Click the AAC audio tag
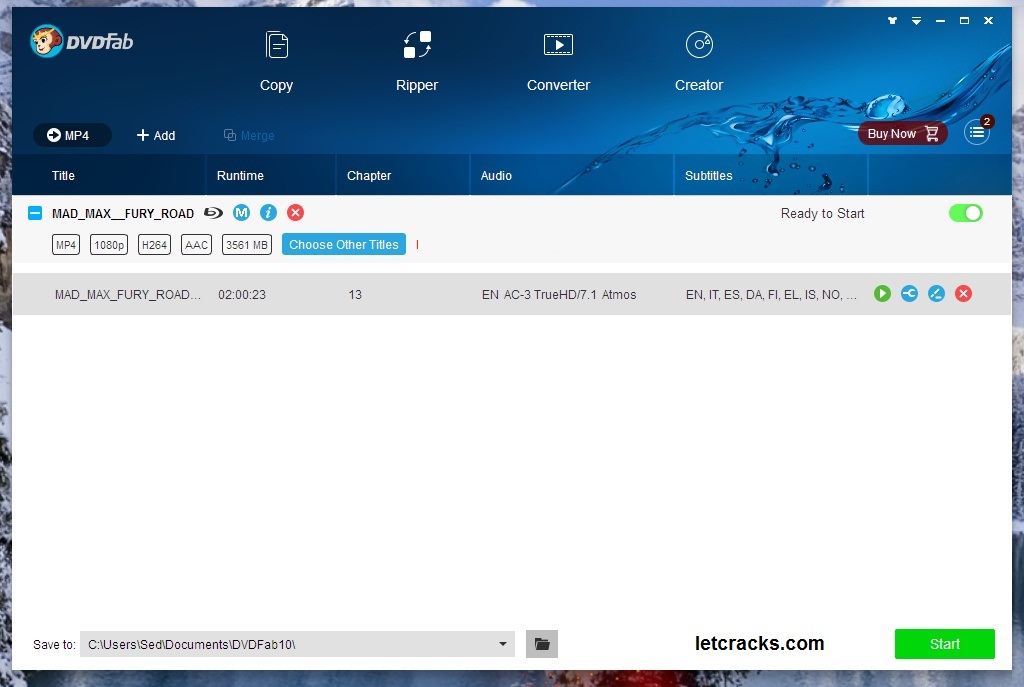Screen dimensions: 1024x687 [x=196, y=245]
